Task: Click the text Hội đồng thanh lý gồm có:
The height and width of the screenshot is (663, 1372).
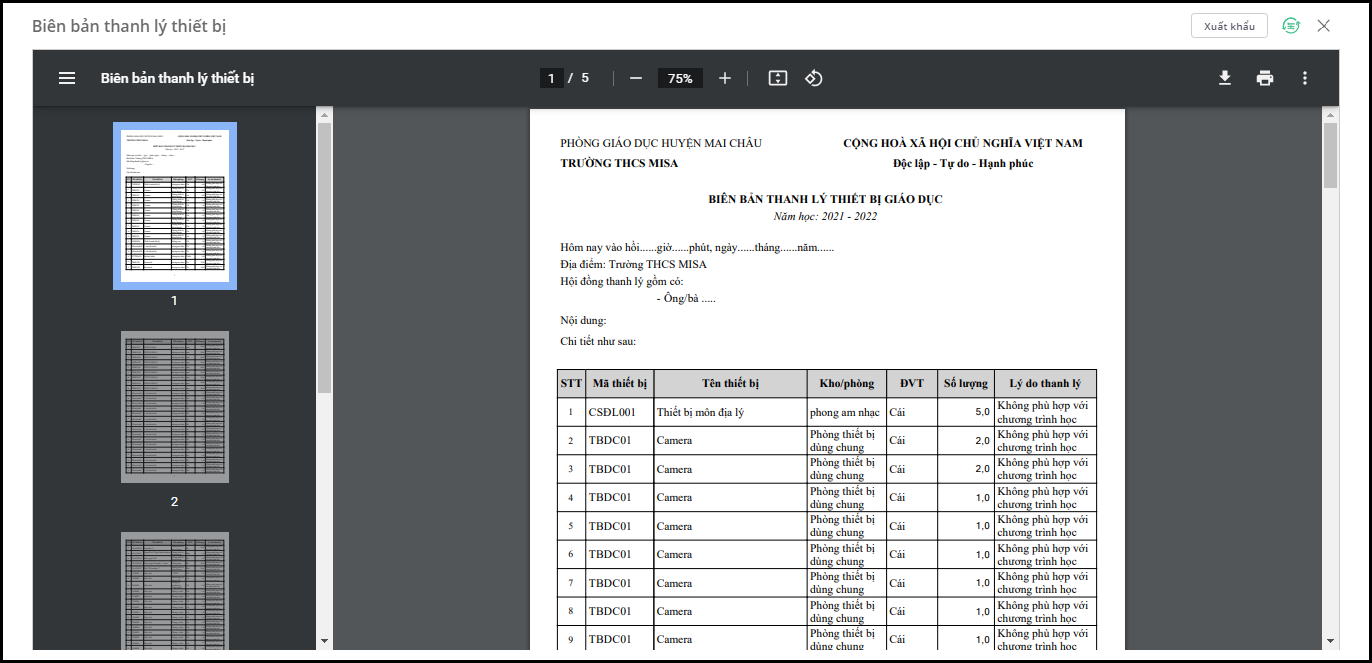Action: 622,281
